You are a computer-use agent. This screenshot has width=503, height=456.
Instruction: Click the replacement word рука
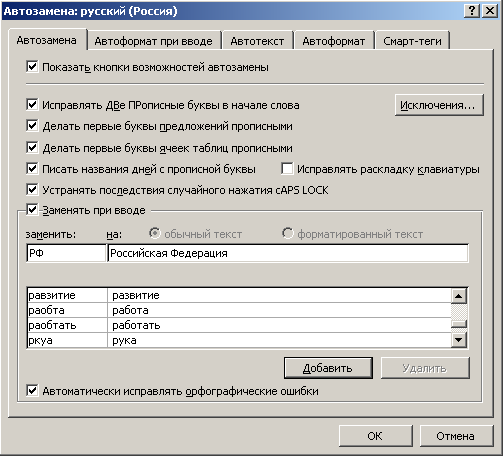pos(124,340)
